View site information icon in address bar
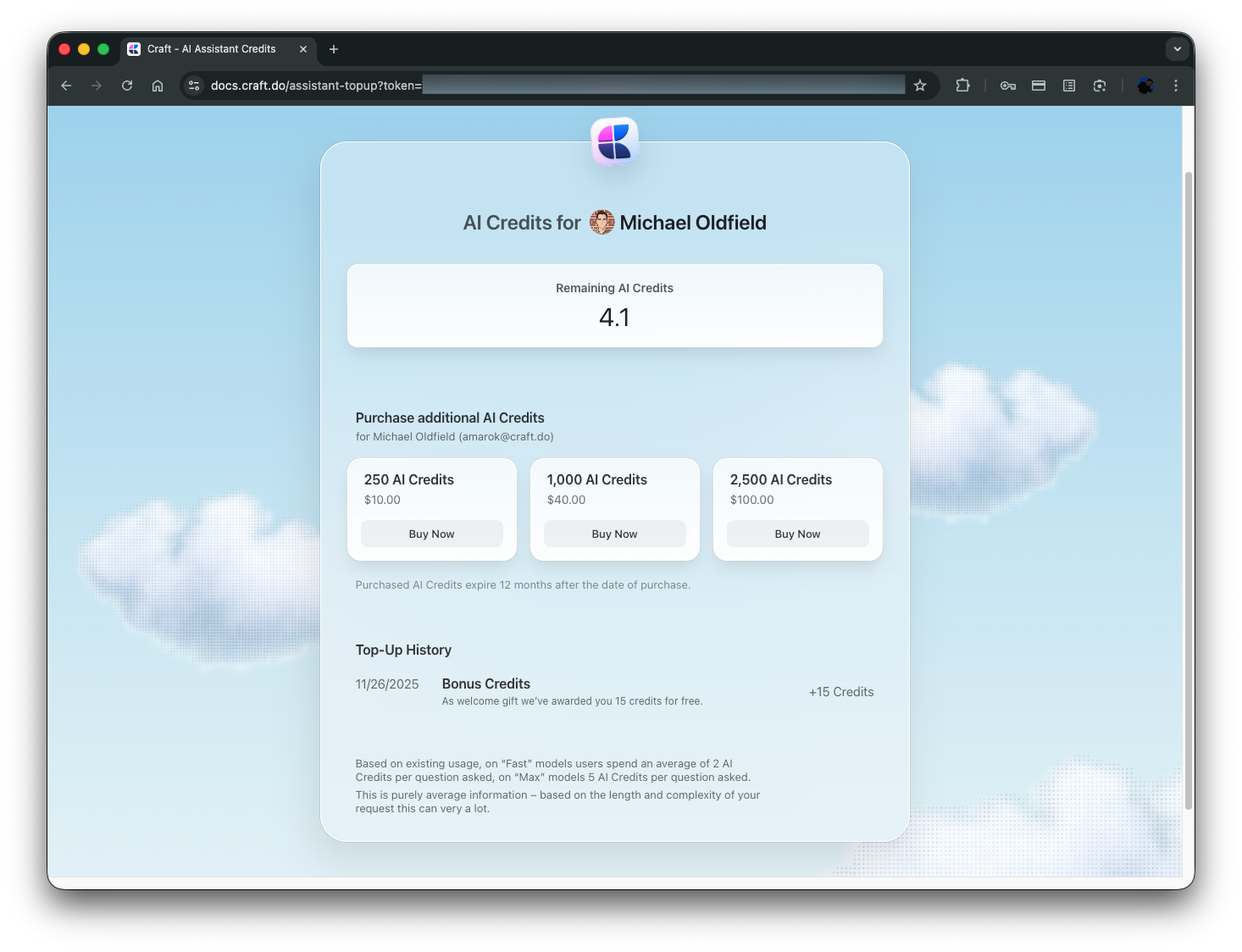 (194, 86)
